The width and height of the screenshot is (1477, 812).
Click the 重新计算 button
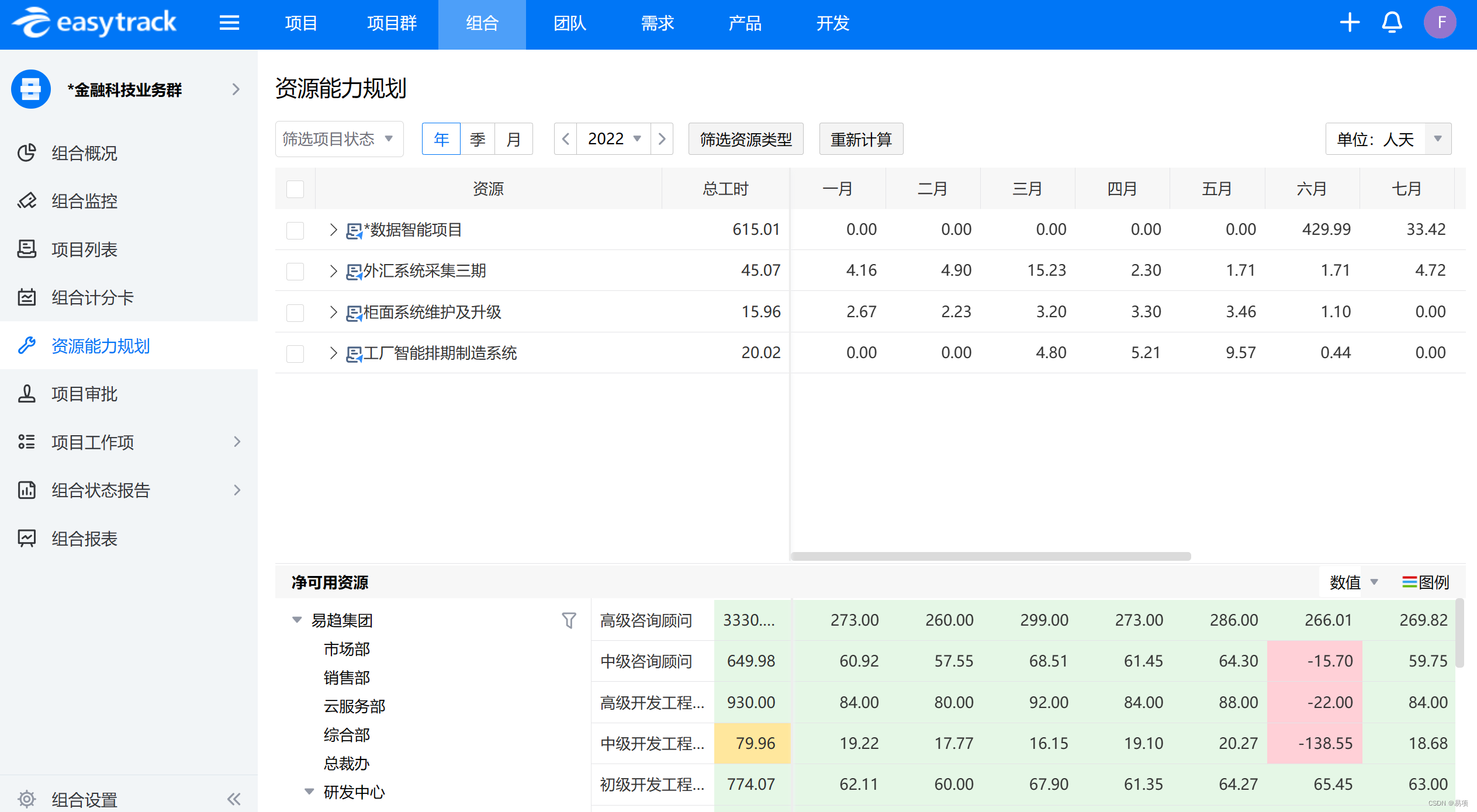(x=860, y=139)
